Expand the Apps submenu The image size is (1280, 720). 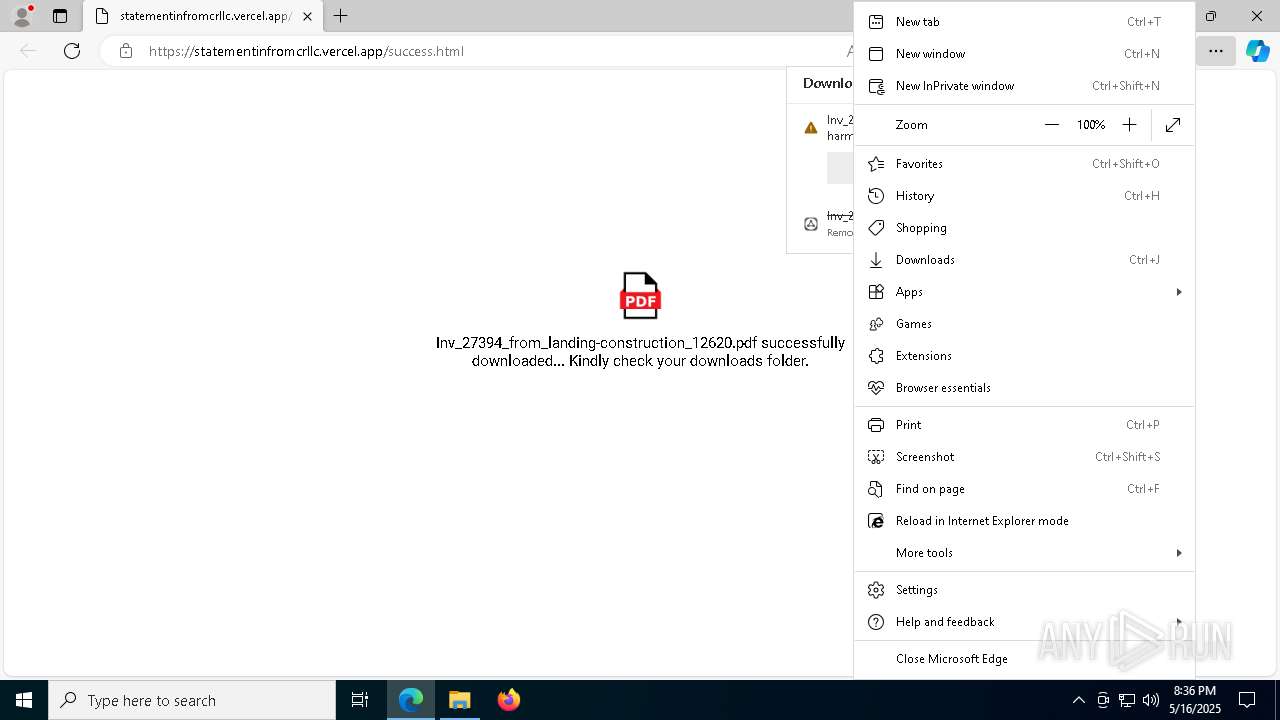pos(1024,292)
